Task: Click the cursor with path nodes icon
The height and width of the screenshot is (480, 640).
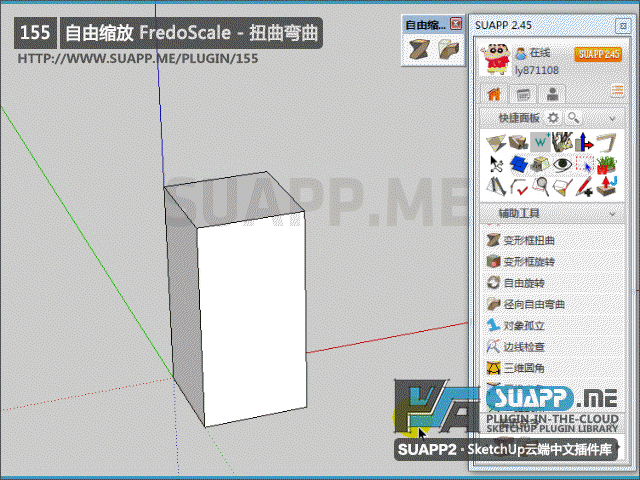Action: point(496,164)
